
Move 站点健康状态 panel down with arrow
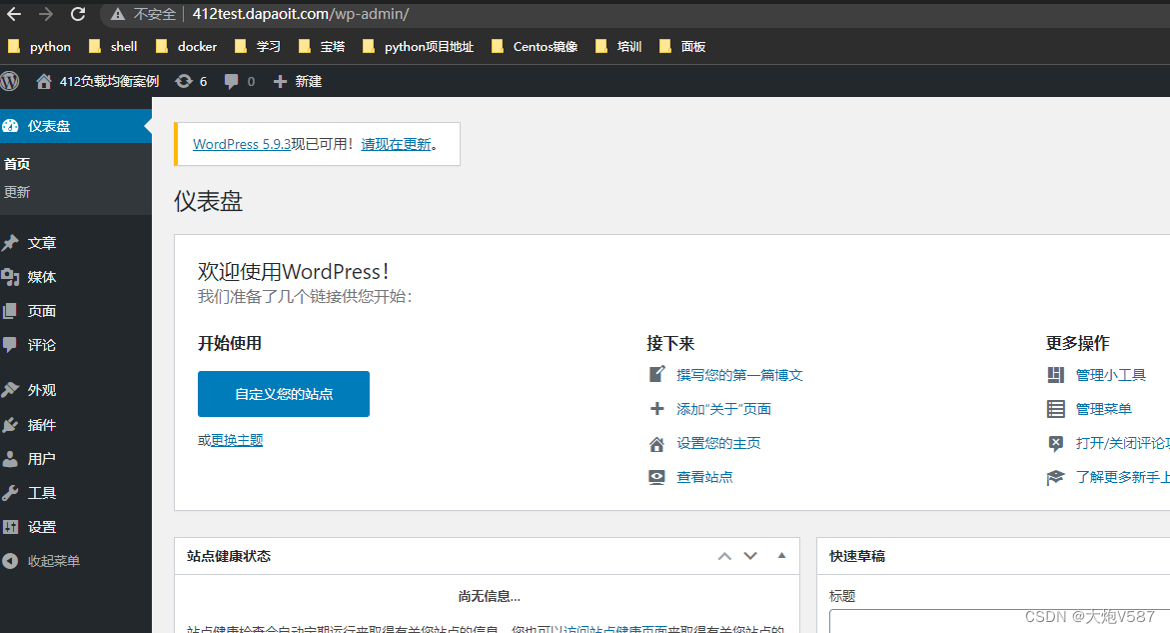tap(751, 556)
